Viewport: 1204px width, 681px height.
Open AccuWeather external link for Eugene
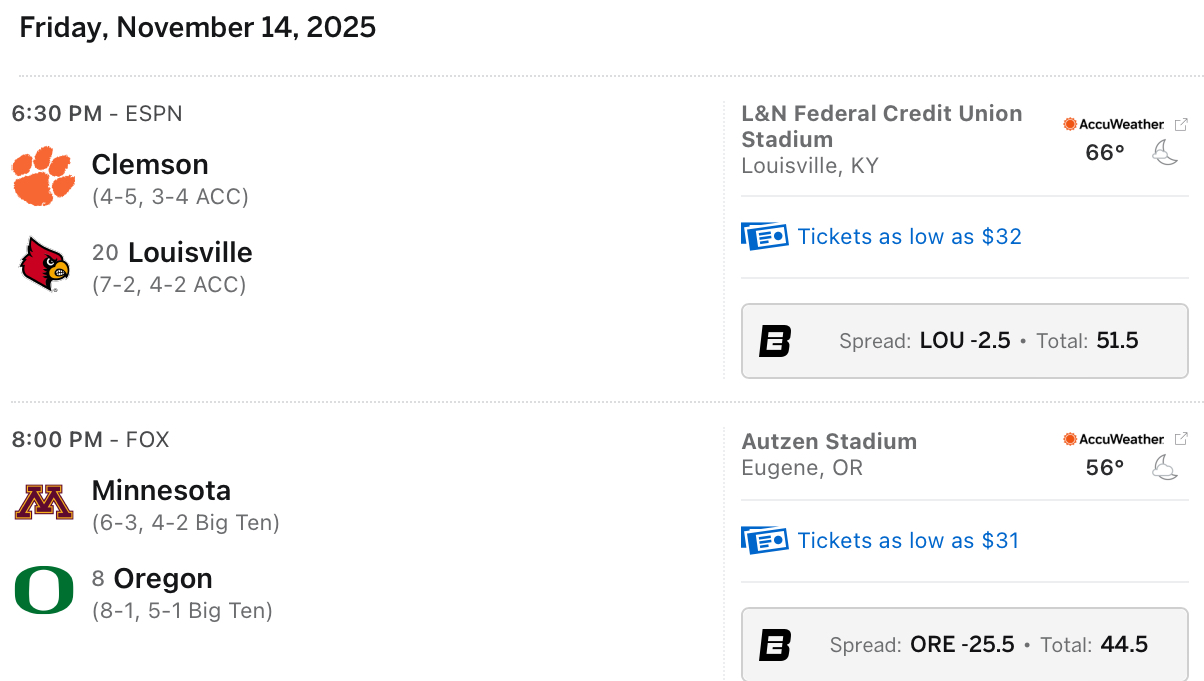1181,439
